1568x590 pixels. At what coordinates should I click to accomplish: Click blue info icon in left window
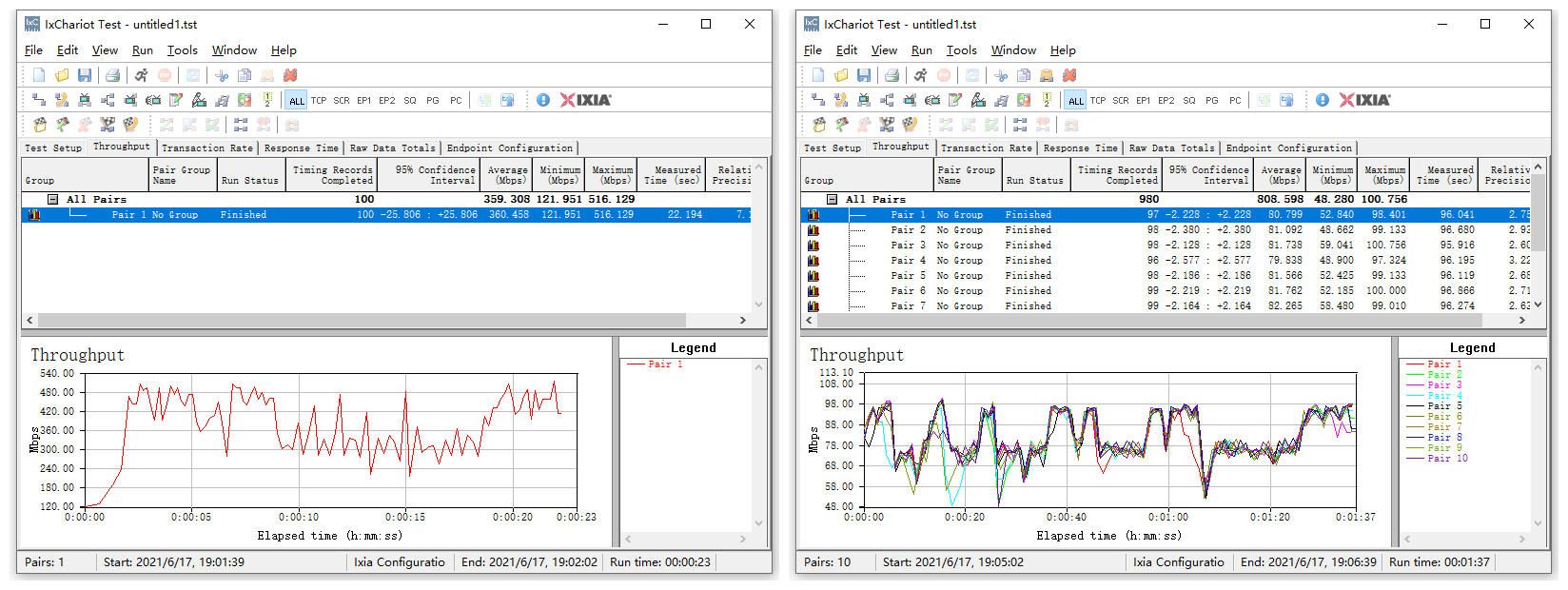[543, 100]
